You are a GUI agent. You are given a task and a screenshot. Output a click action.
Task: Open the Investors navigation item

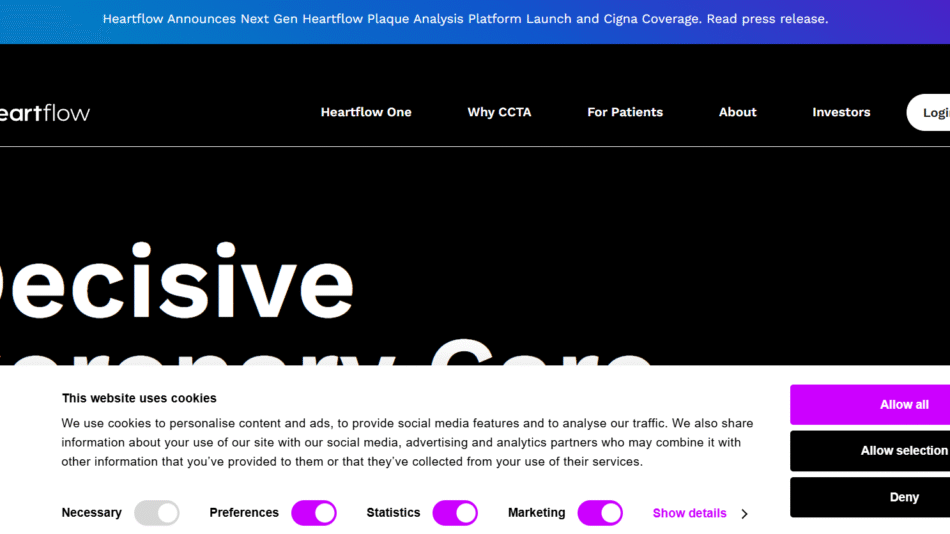click(x=841, y=112)
